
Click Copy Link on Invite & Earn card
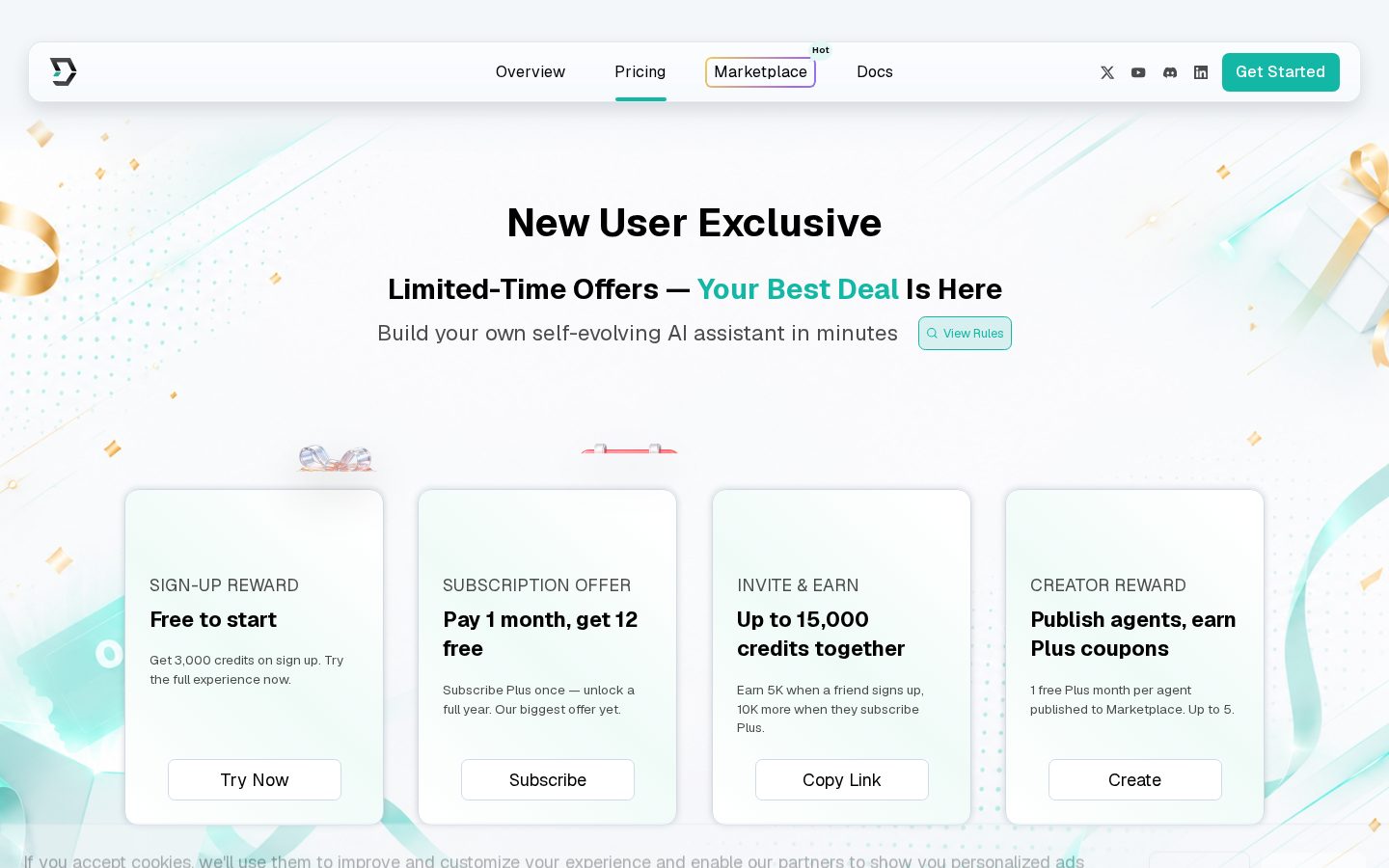[x=842, y=779]
